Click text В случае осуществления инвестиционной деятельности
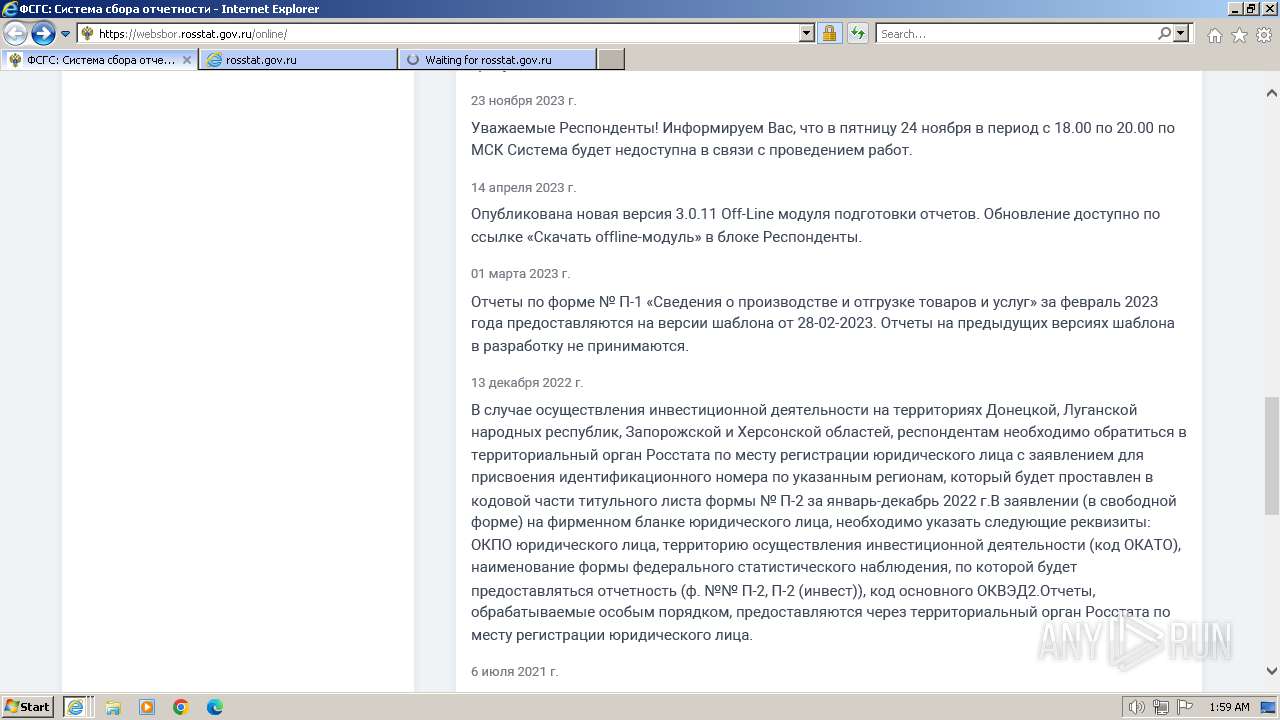 click(670, 410)
